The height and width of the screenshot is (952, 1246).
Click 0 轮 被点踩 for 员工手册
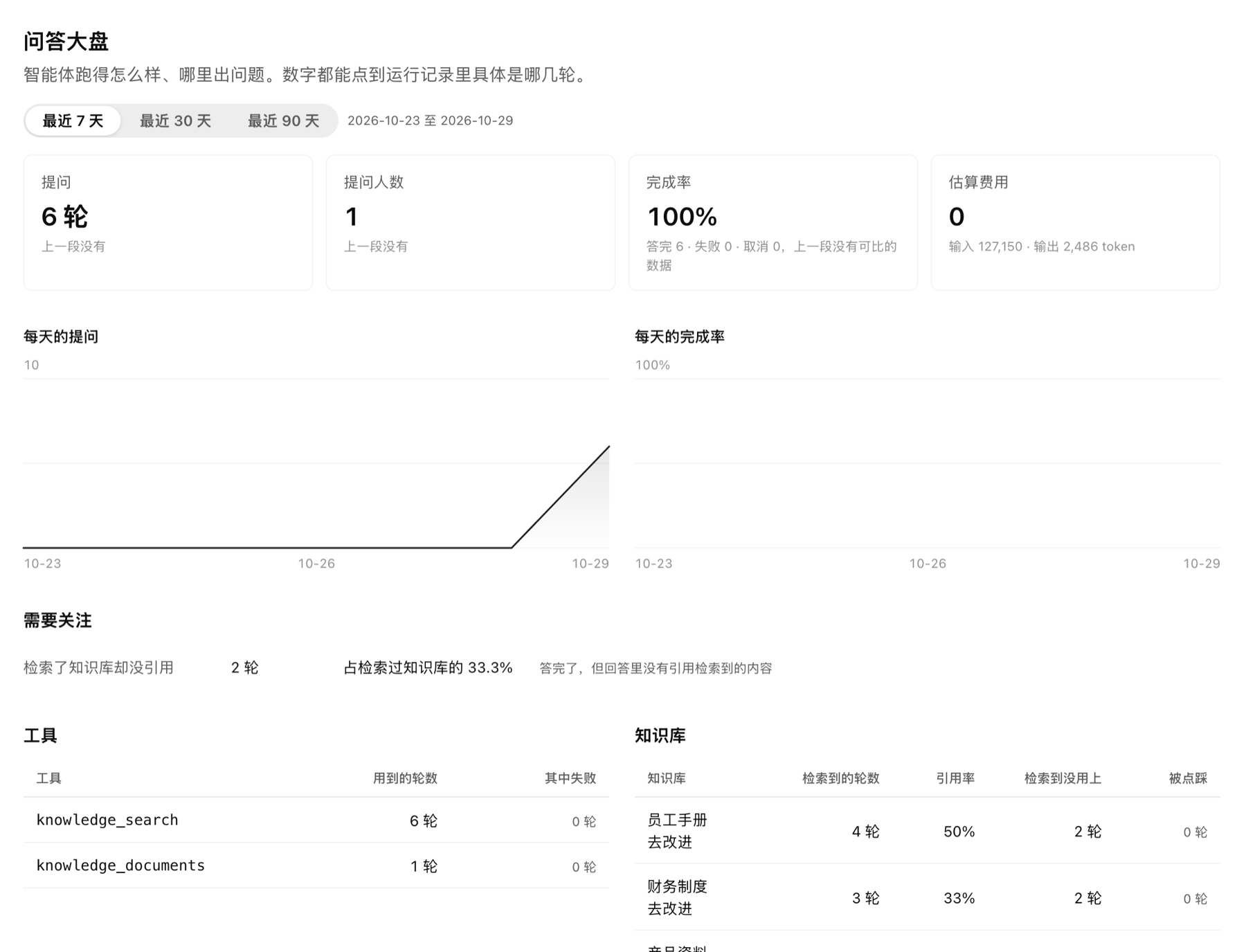[1195, 832]
